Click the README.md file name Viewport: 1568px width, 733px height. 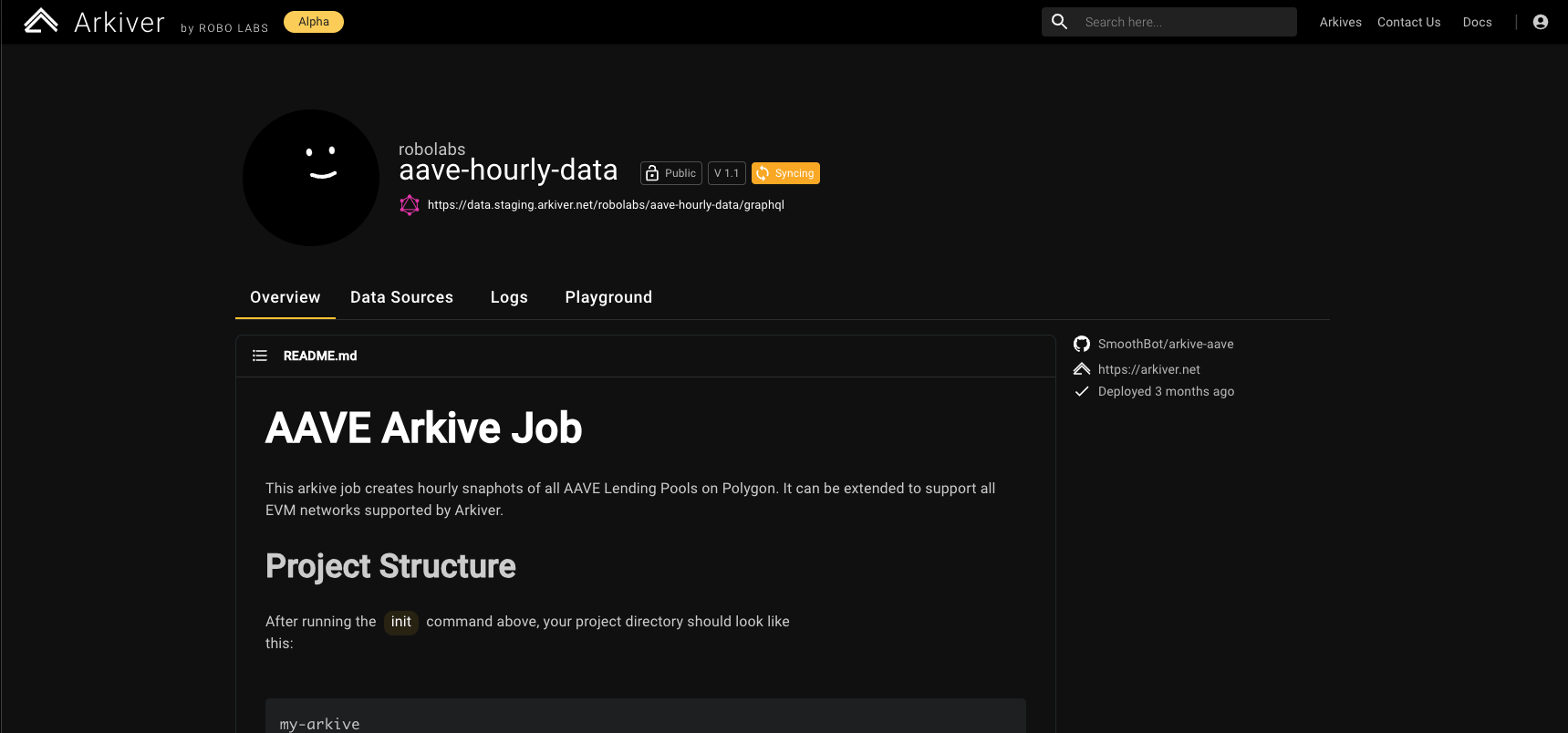(x=320, y=356)
